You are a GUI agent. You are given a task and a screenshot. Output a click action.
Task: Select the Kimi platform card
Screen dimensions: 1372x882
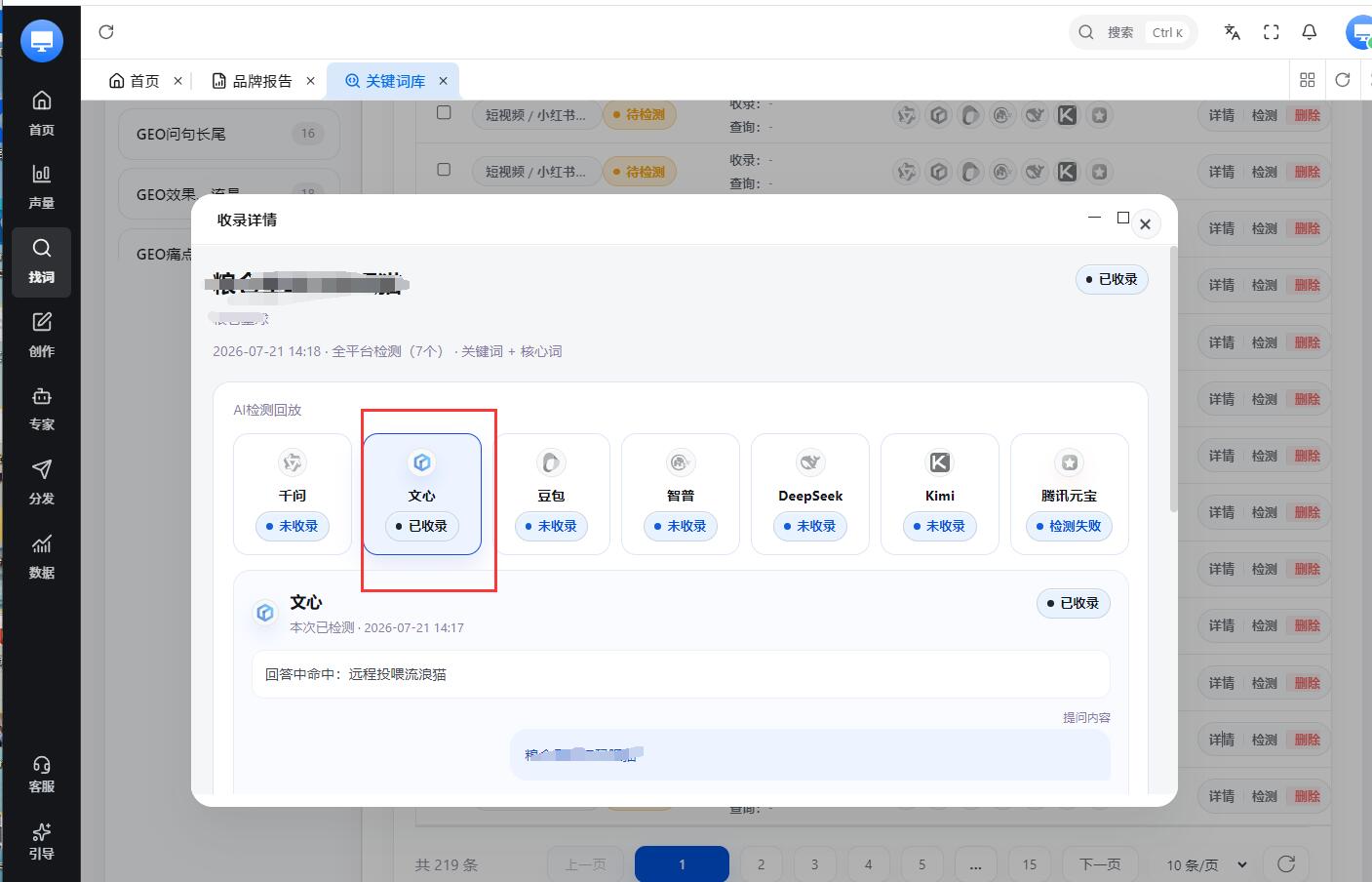(939, 494)
